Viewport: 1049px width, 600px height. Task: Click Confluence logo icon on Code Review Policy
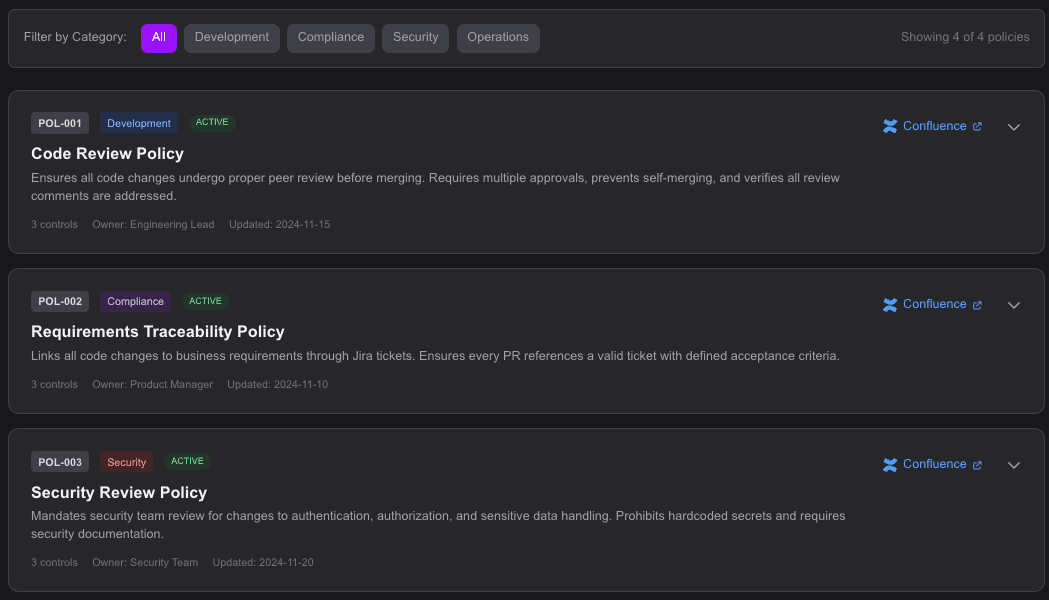coord(890,126)
